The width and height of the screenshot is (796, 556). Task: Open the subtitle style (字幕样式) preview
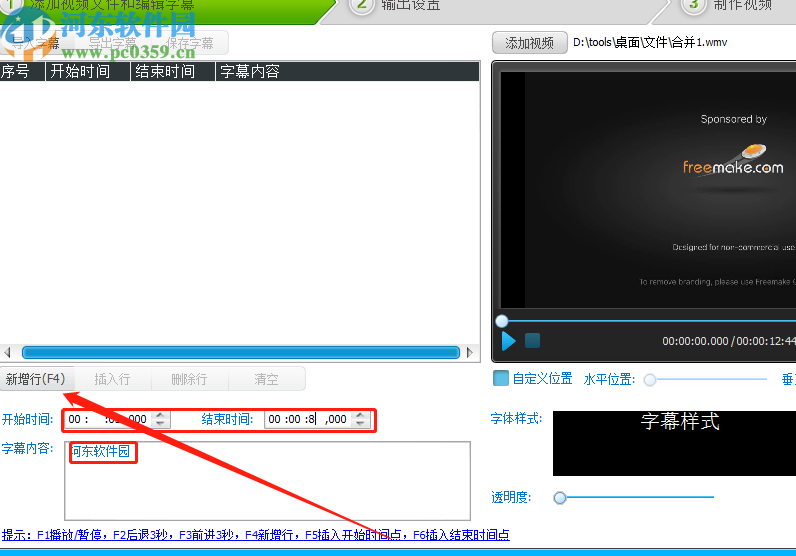pos(674,443)
